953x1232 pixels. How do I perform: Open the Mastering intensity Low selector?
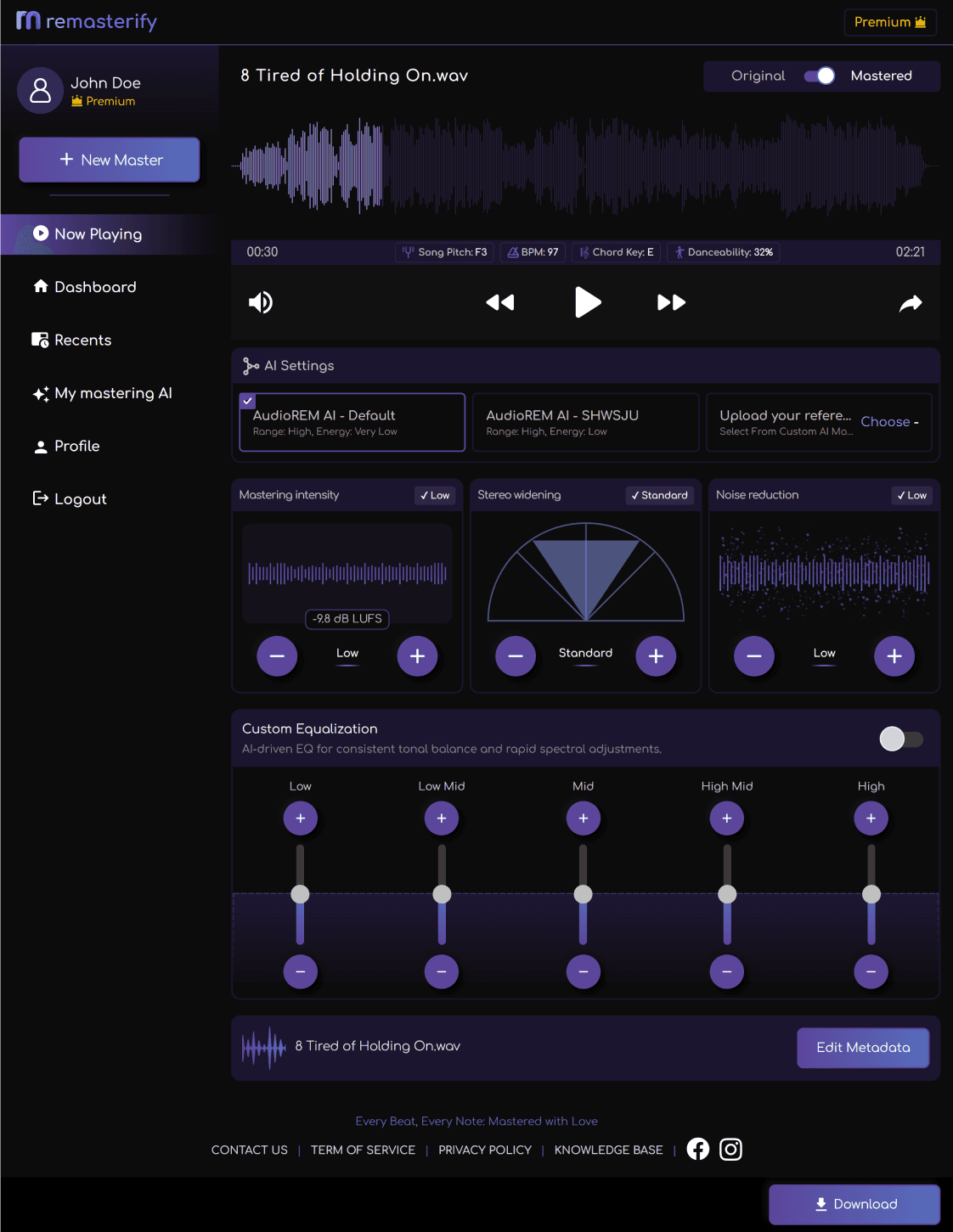pyautogui.click(x=435, y=495)
